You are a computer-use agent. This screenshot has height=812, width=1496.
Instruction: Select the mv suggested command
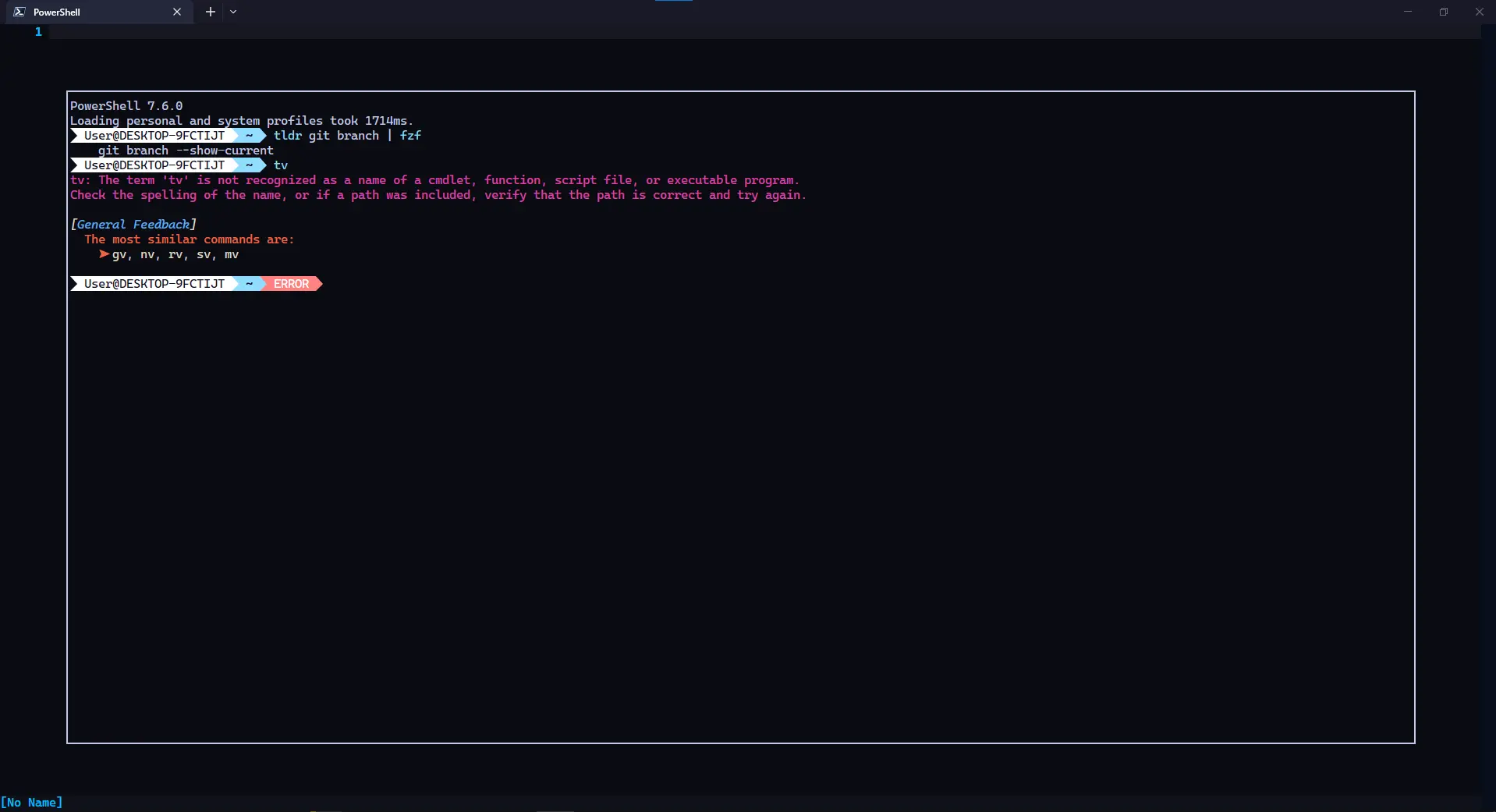tap(232, 255)
